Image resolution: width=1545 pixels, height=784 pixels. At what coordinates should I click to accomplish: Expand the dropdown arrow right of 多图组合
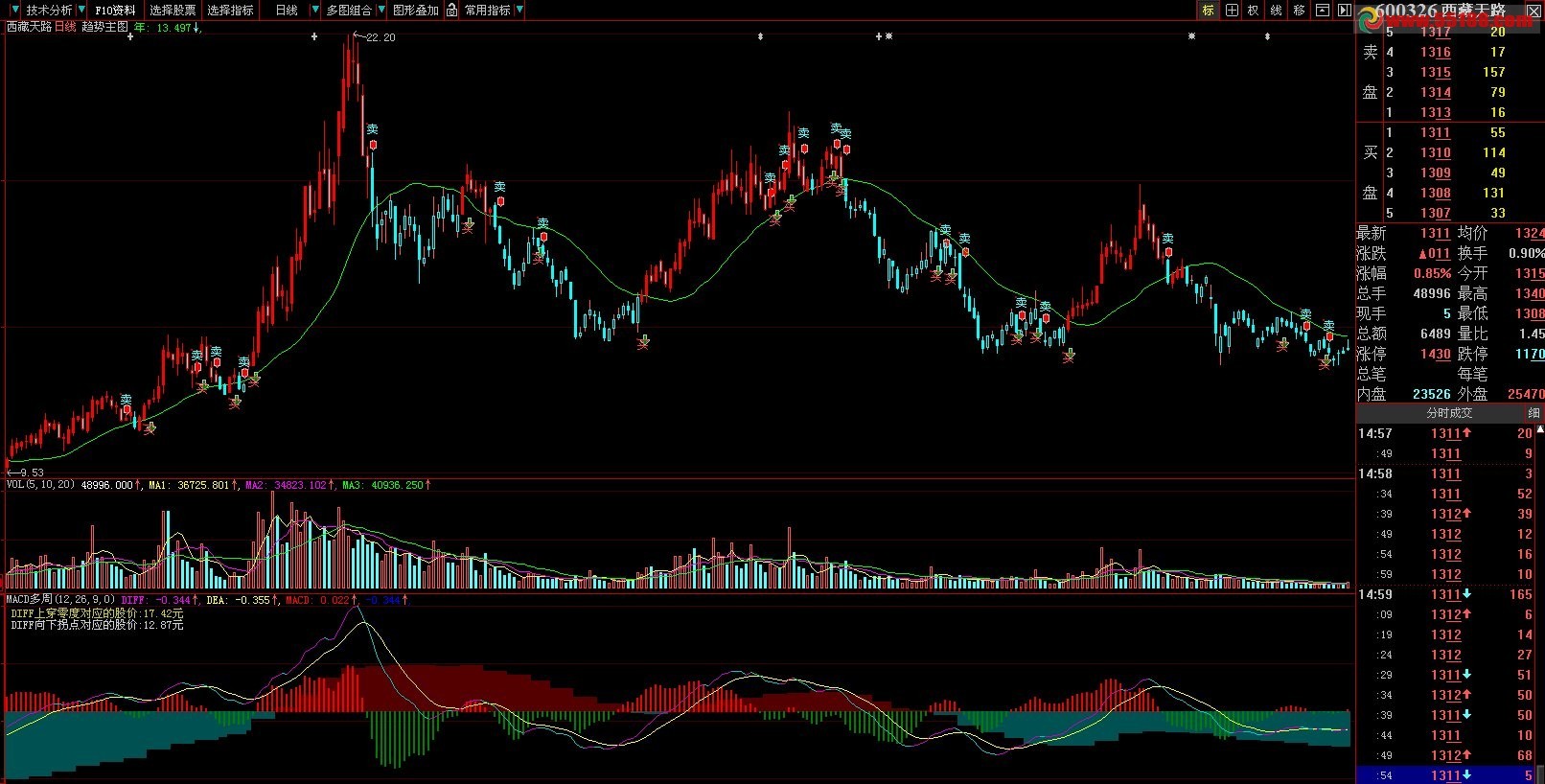tap(381, 10)
